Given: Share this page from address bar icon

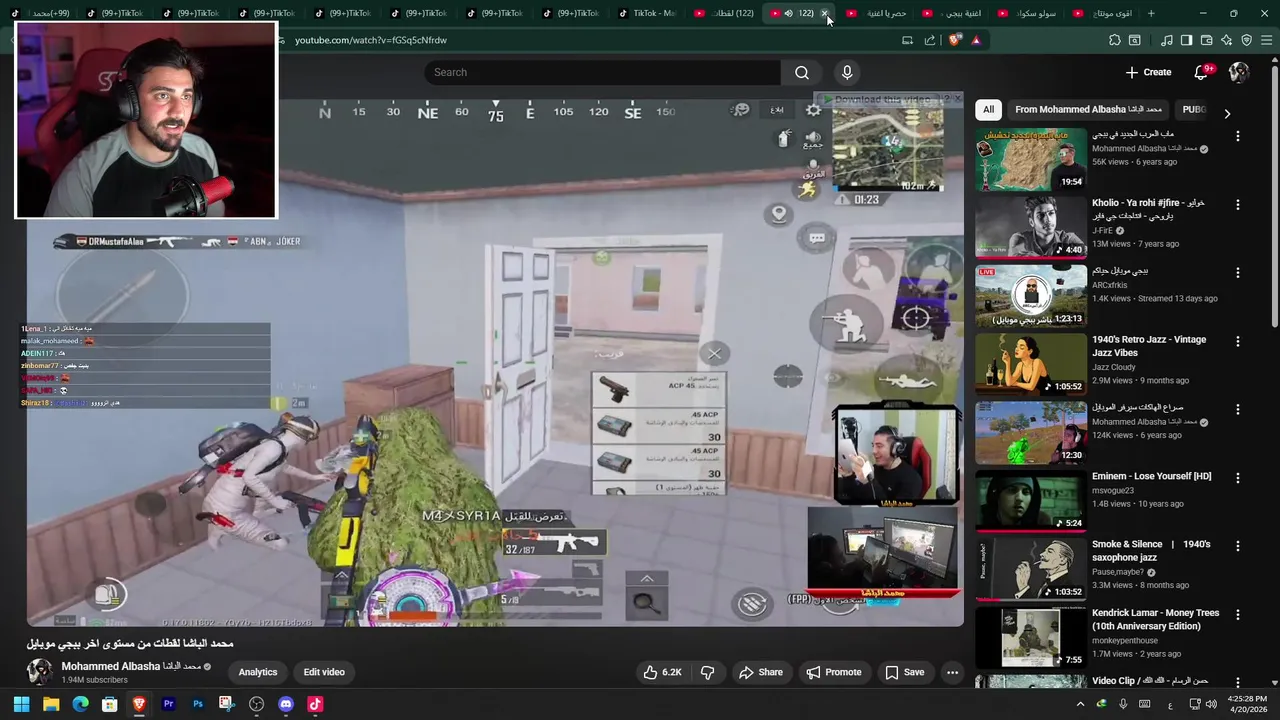Looking at the screenshot, I should coord(930,40).
